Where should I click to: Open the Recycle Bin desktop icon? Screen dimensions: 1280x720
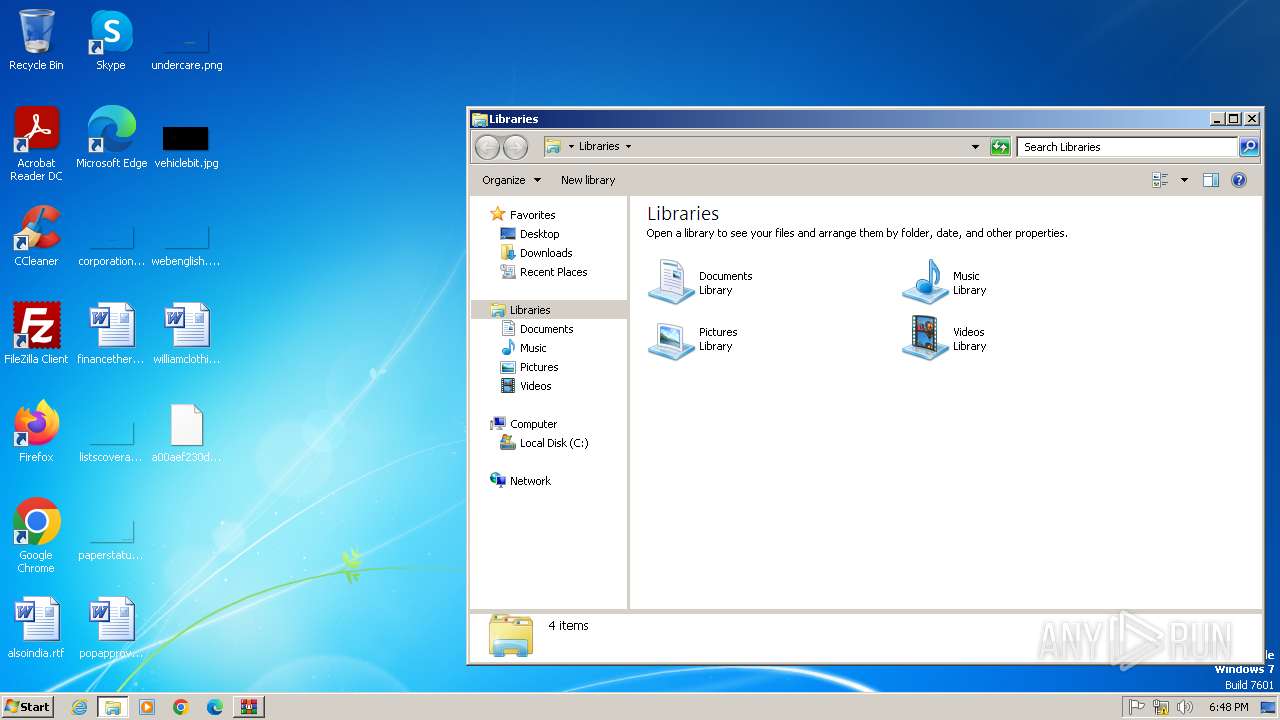pyautogui.click(x=36, y=40)
